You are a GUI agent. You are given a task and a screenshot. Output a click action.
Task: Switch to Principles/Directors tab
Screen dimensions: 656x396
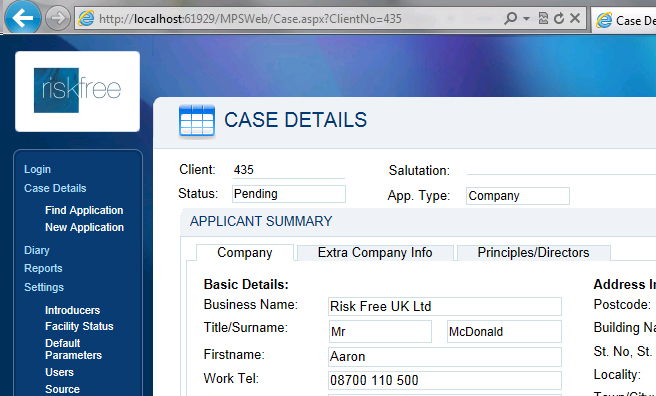pyautogui.click(x=533, y=253)
